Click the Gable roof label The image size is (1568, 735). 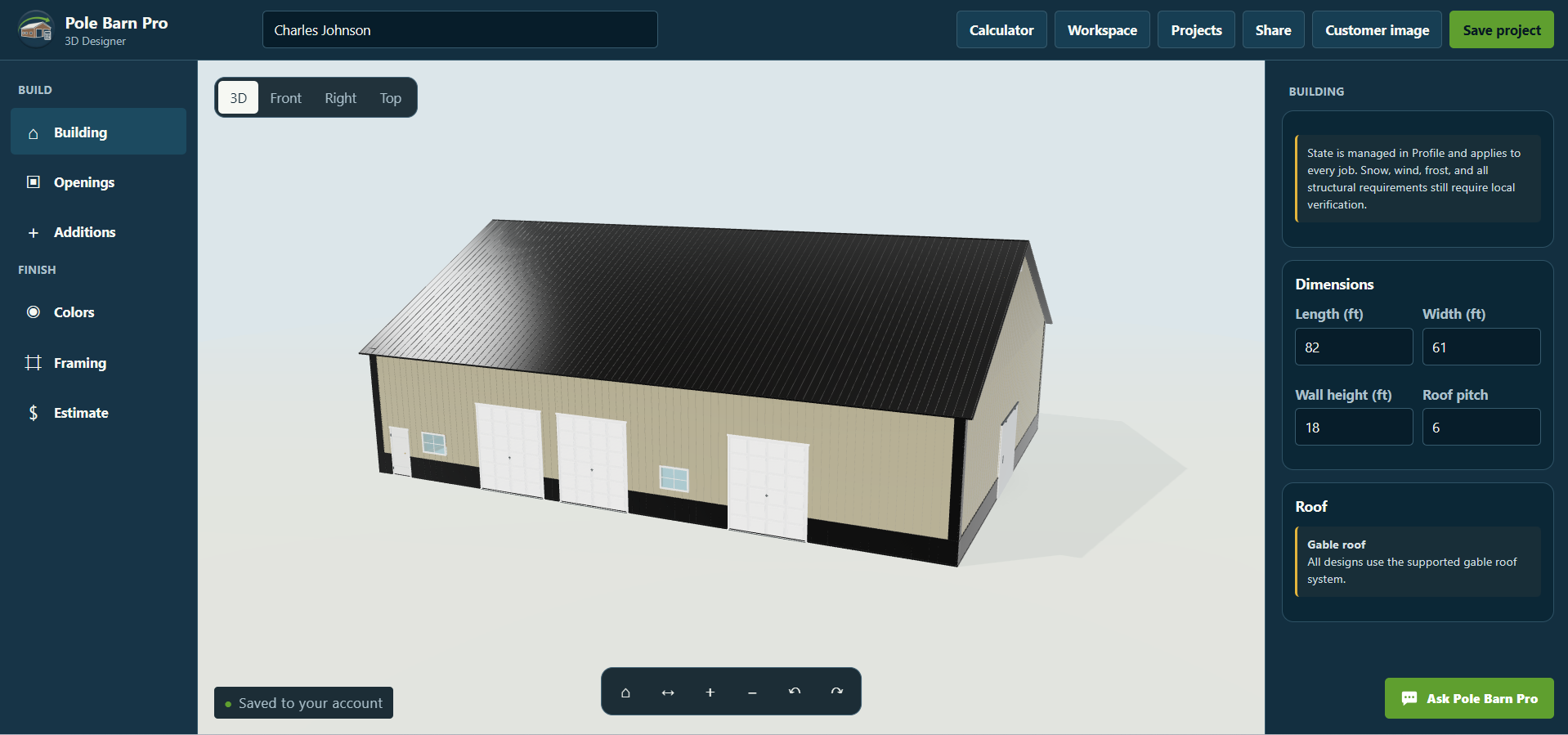1336,545
